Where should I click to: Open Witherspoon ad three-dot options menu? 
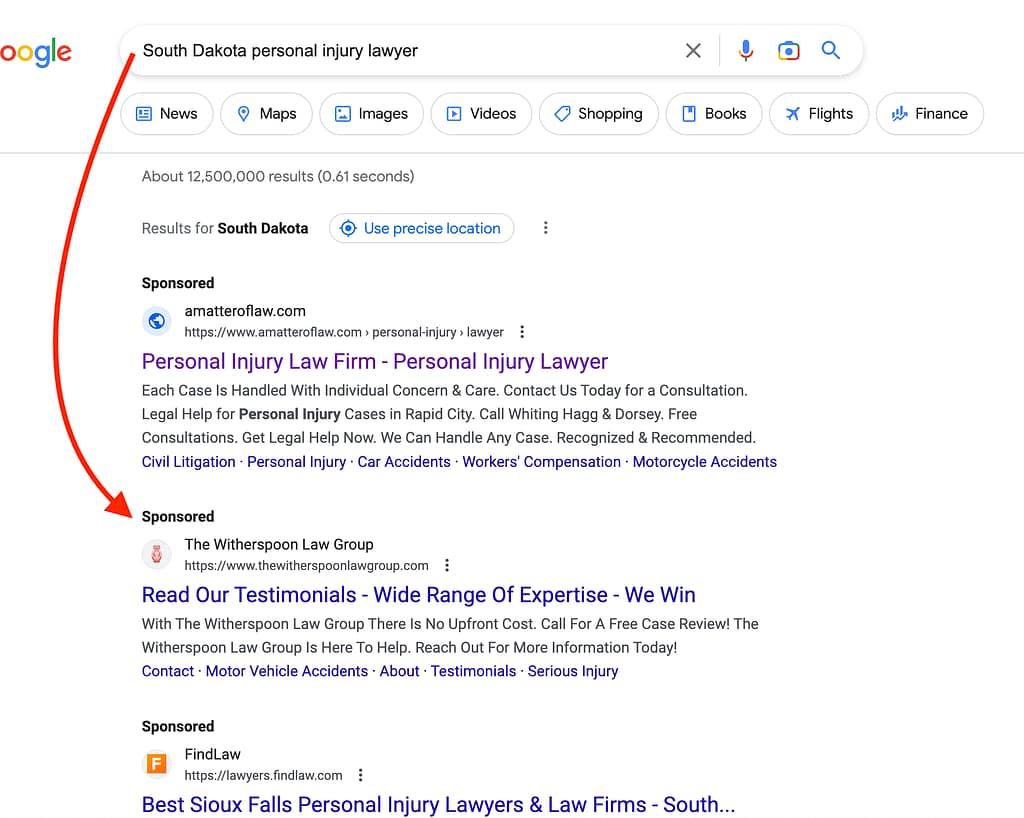coord(447,565)
